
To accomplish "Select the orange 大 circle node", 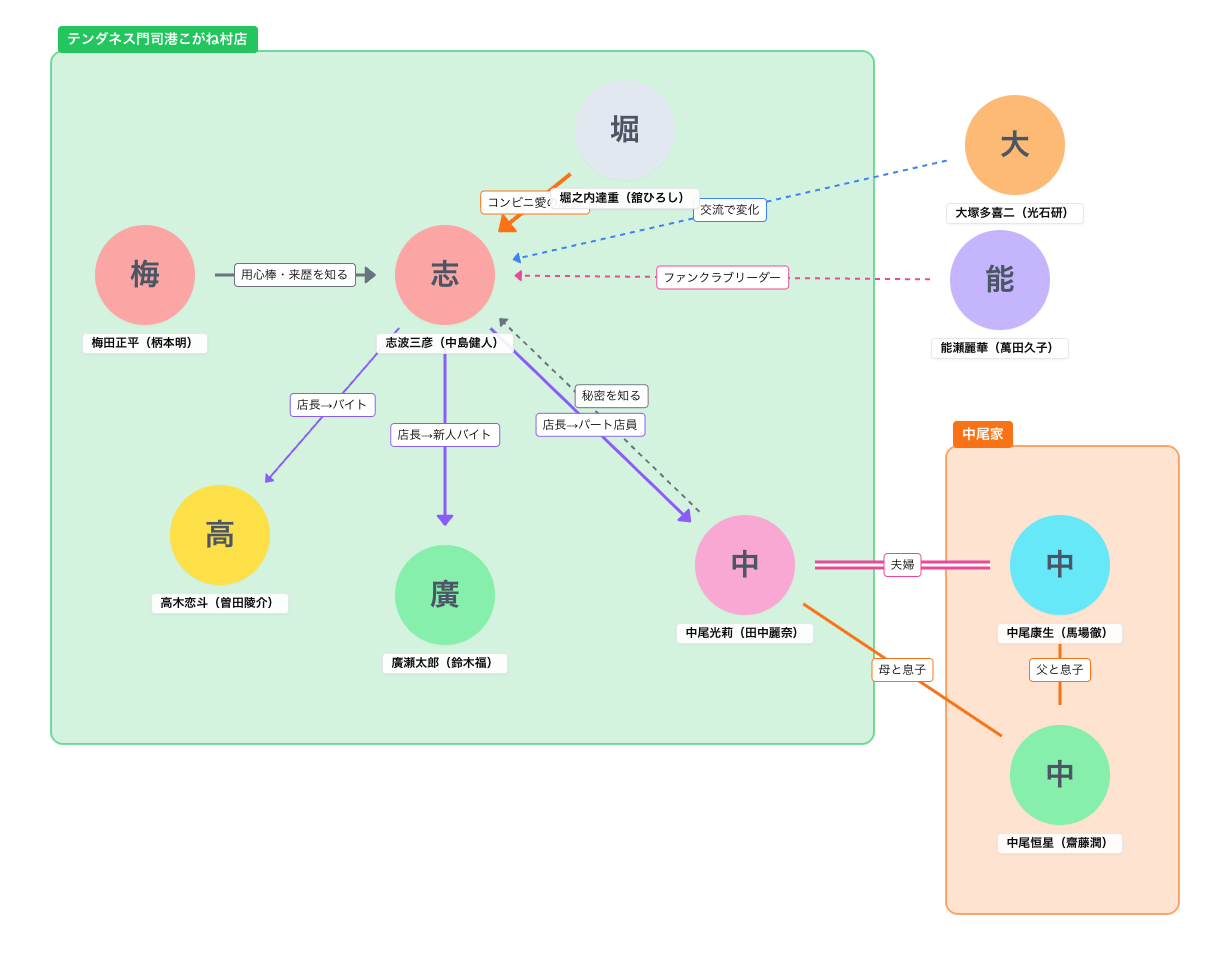I will tap(1015, 145).
